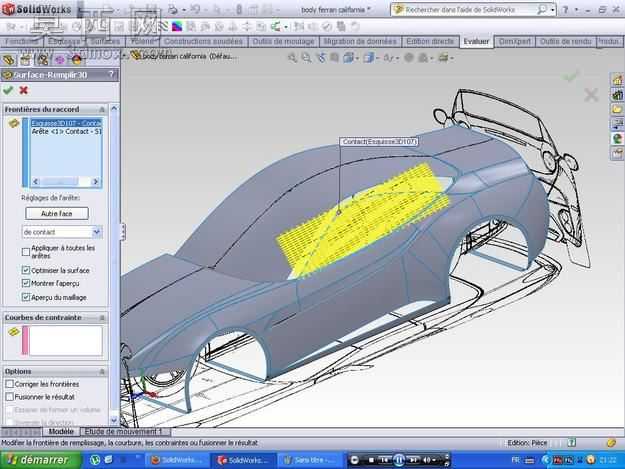Click the colorful curvature display icon in toolbar
Image resolution: width=625 pixels, height=469 pixels.
(177, 27)
